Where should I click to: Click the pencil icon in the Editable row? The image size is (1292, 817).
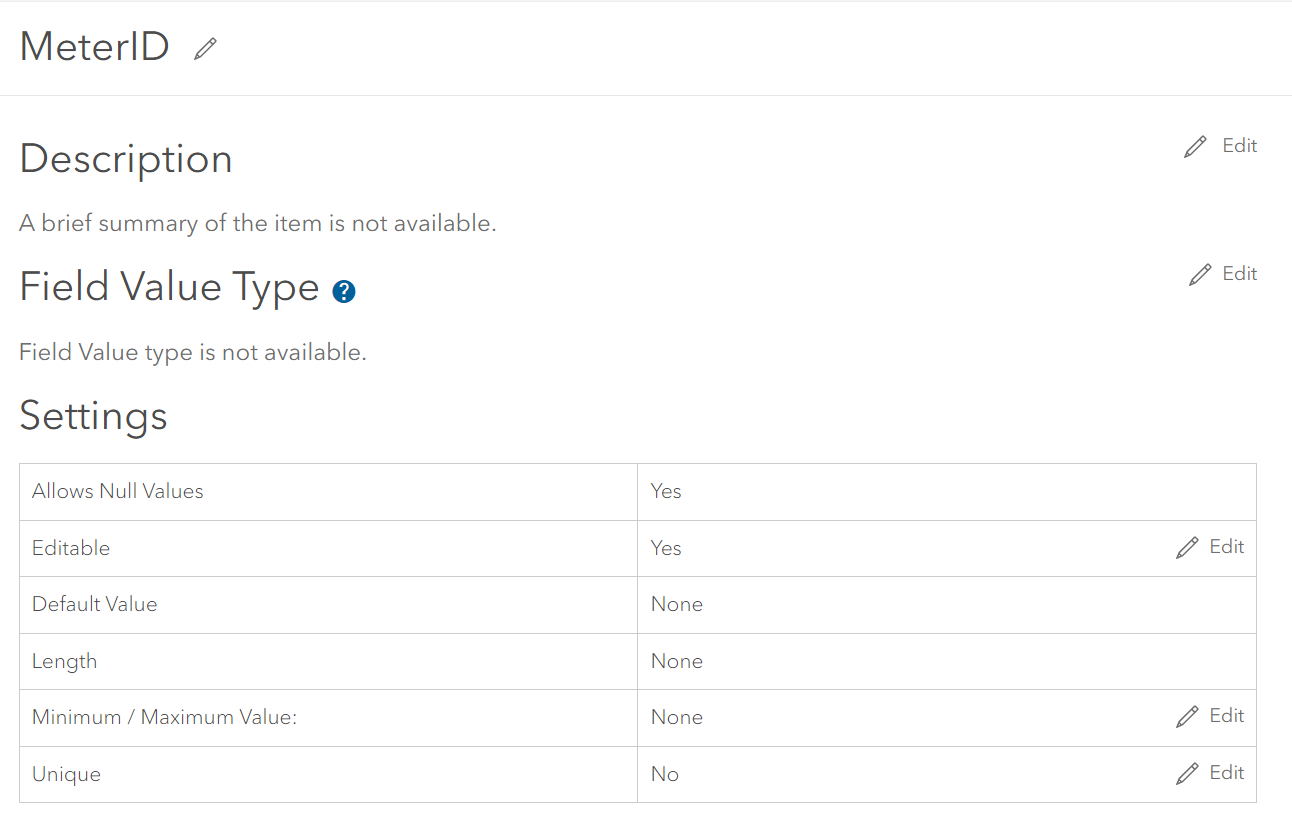click(x=1187, y=546)
